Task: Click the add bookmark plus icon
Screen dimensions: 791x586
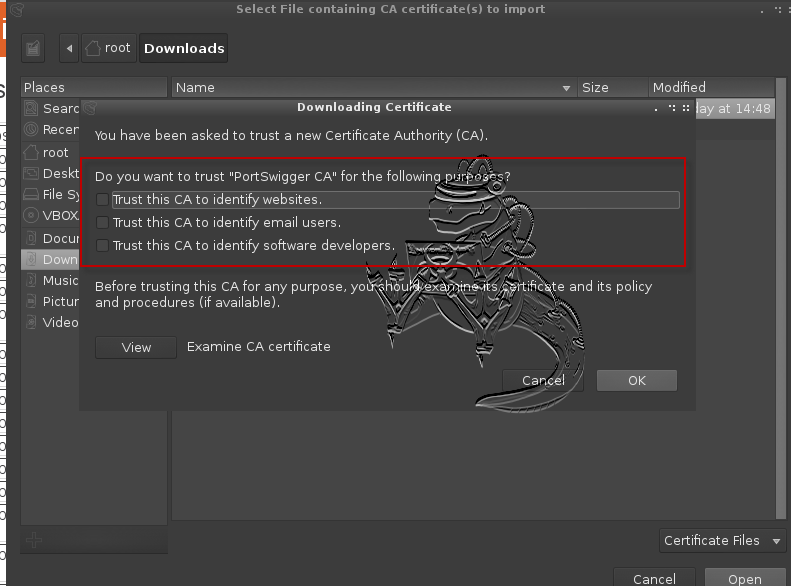Action: [34, 540]
